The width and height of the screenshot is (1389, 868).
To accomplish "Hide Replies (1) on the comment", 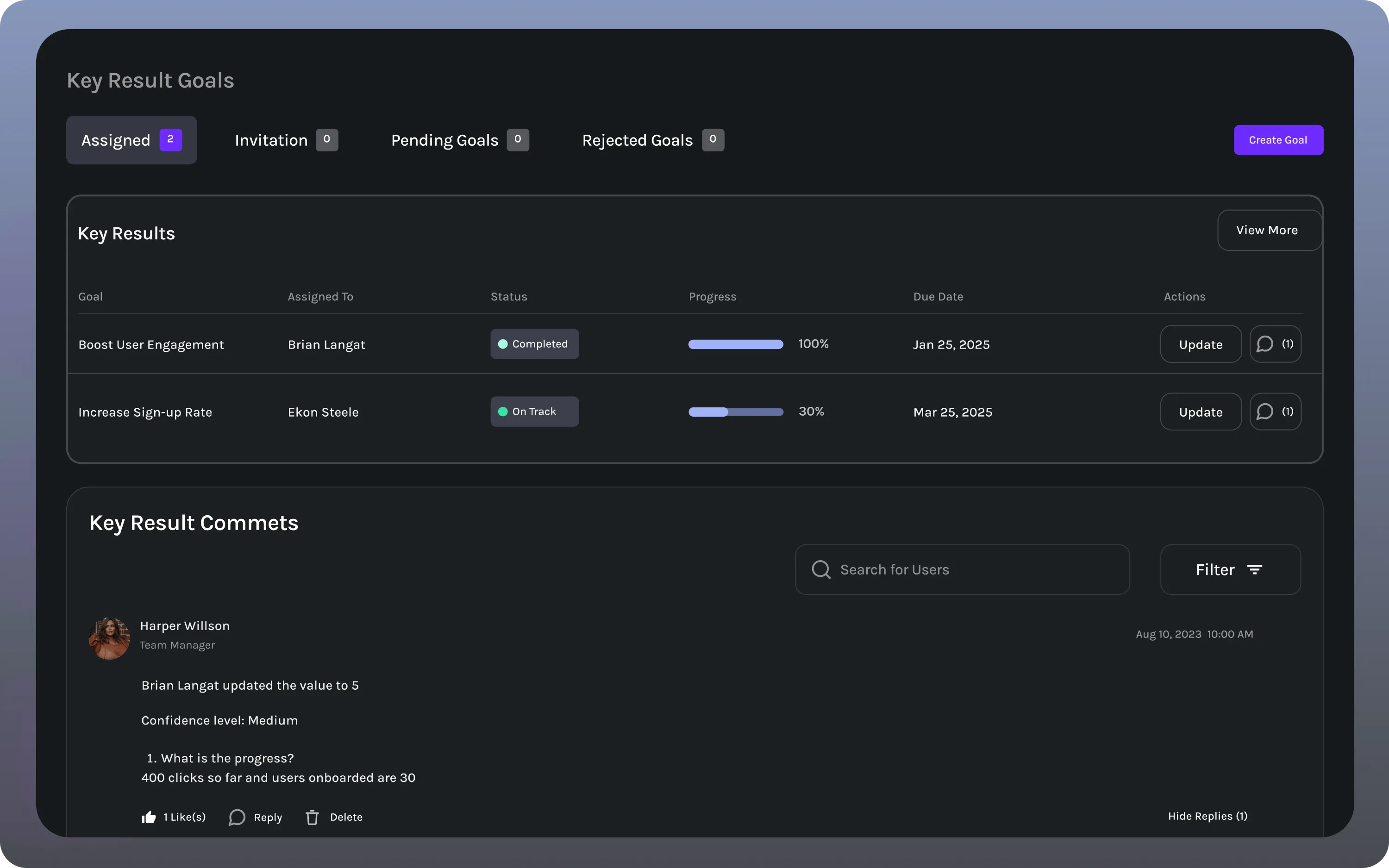I will pyautogui.click(x=1208, y=816).
